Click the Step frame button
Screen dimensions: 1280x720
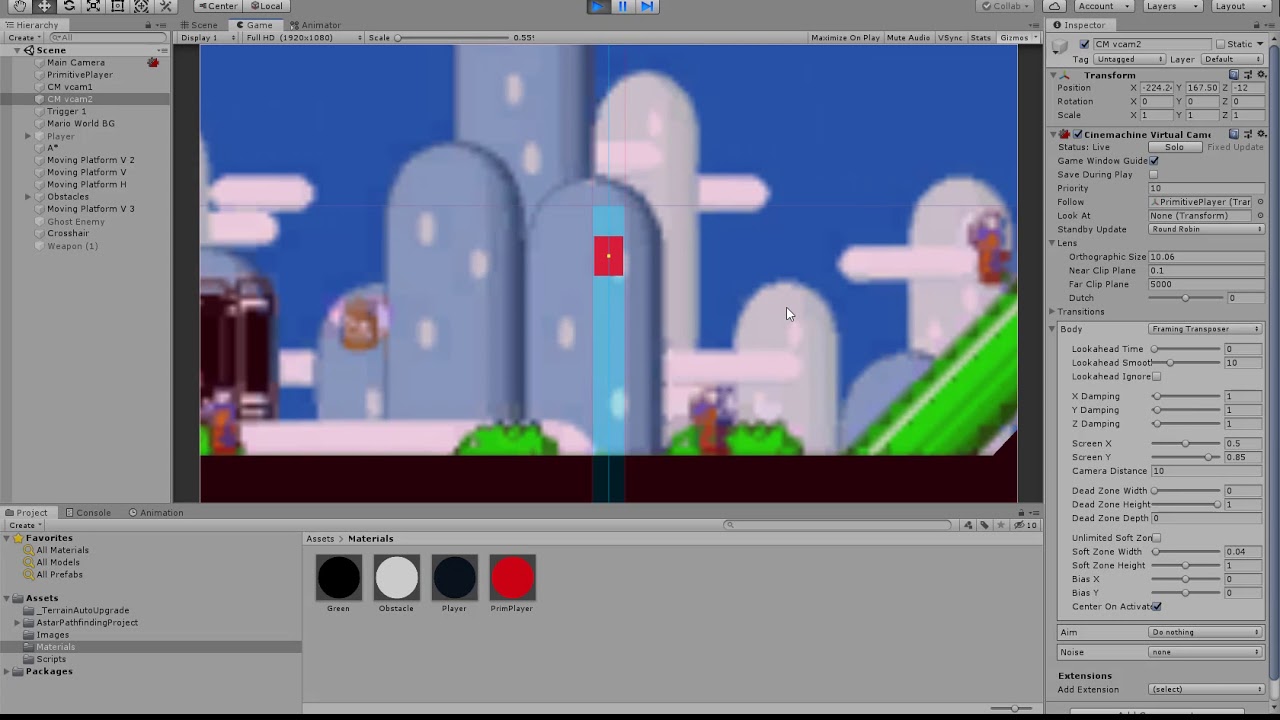pyautogui.click(x=647, y=6)
